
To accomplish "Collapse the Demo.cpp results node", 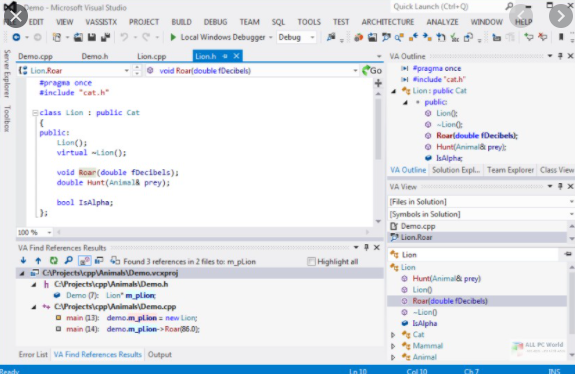I will (x=34, y=307).
